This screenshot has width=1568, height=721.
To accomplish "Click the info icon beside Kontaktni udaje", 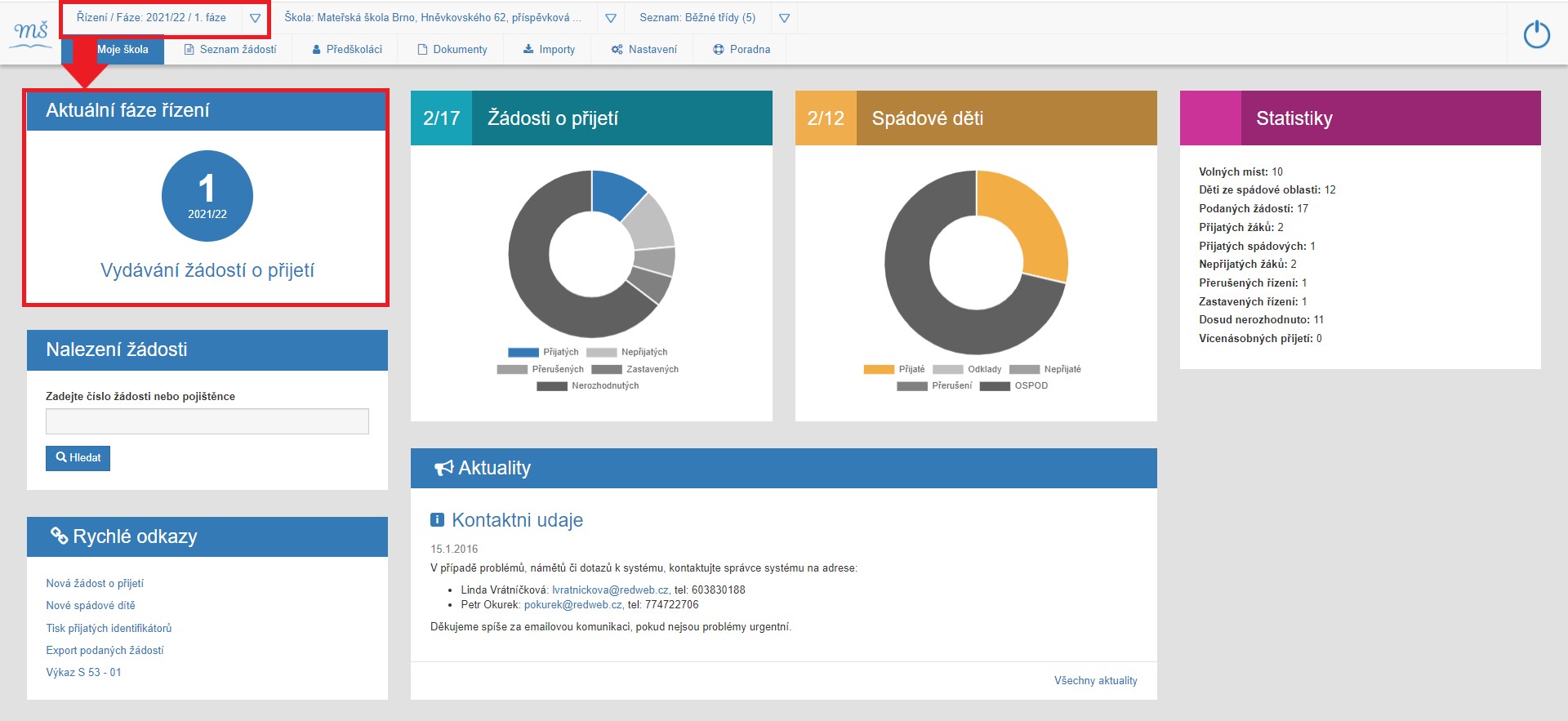I will (x=437, y=519).
